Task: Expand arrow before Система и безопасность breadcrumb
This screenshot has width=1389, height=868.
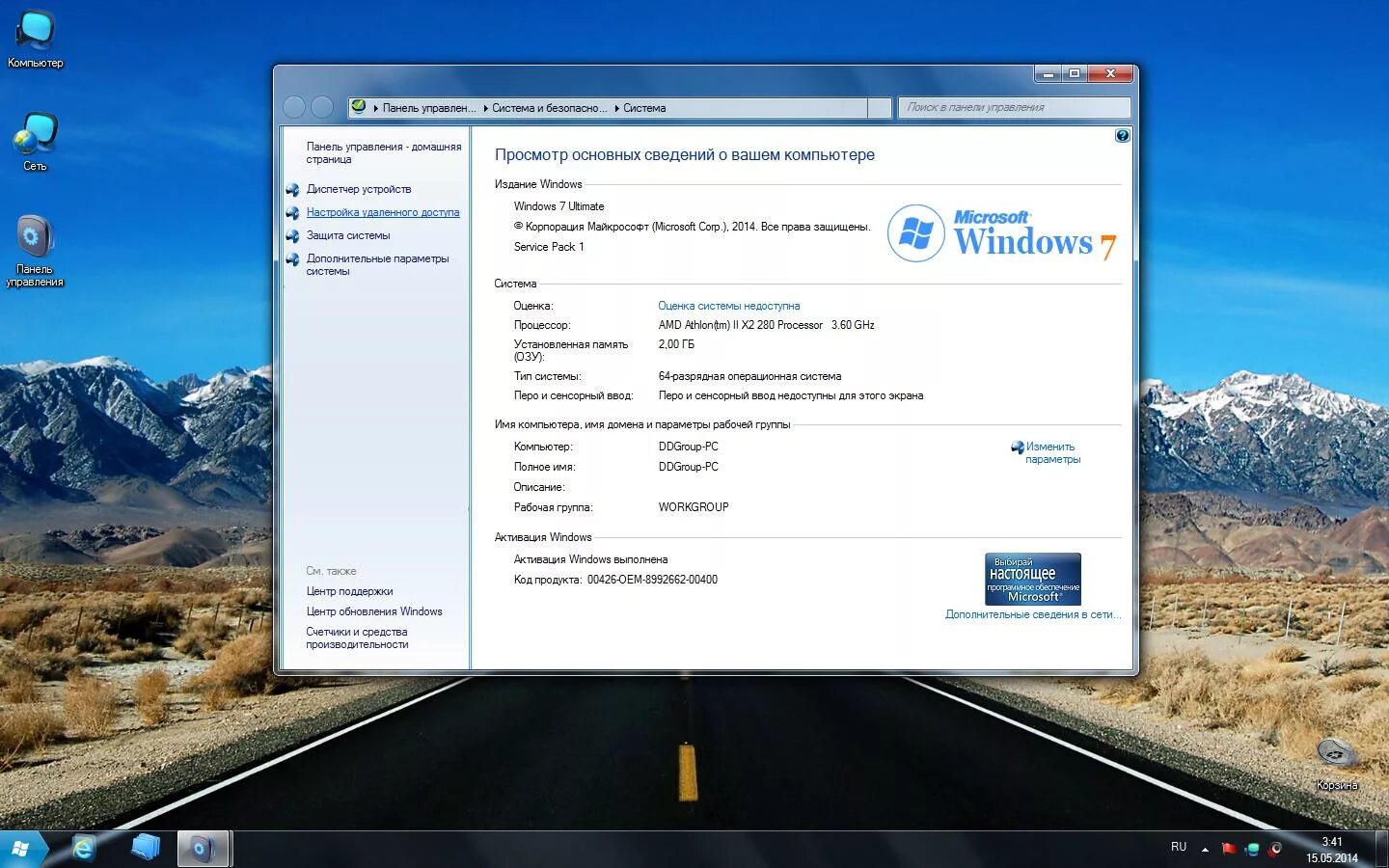Action: click(x=485, y=108)
